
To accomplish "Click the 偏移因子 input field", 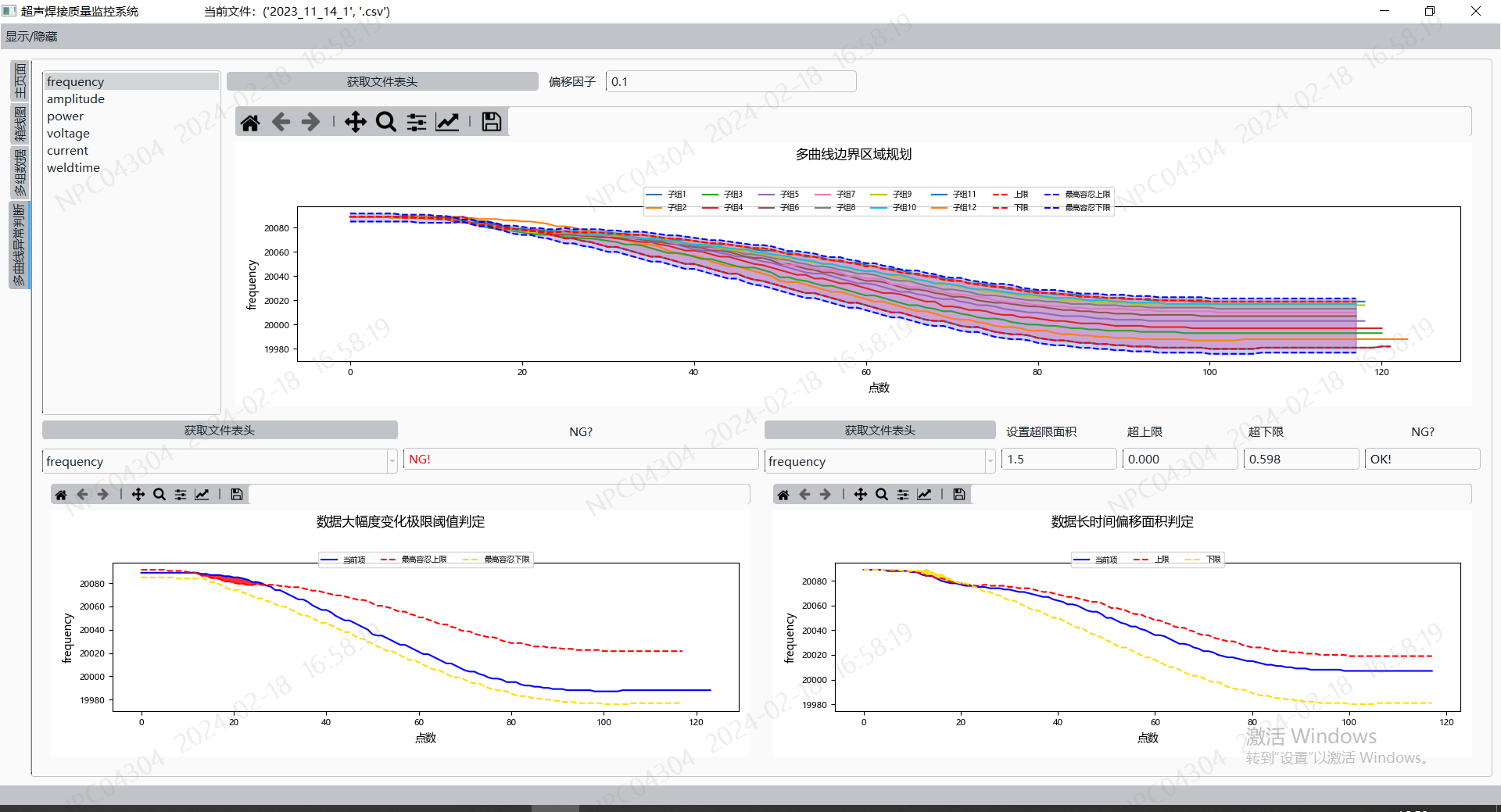I will (730, 82).
